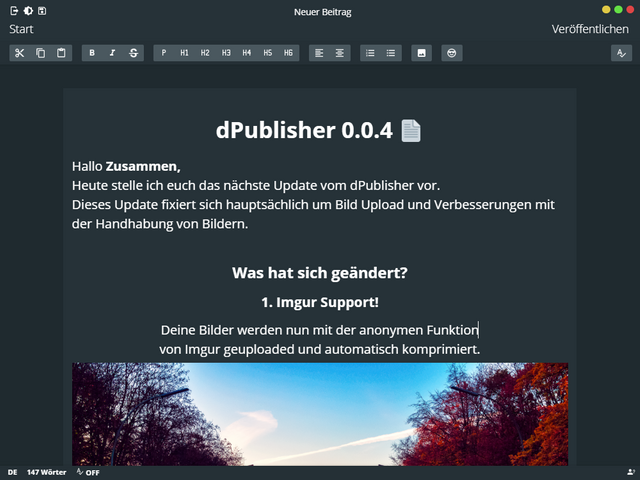Toggle strikethrough formatting
The image size is (640, 480).
coord(133,53)
